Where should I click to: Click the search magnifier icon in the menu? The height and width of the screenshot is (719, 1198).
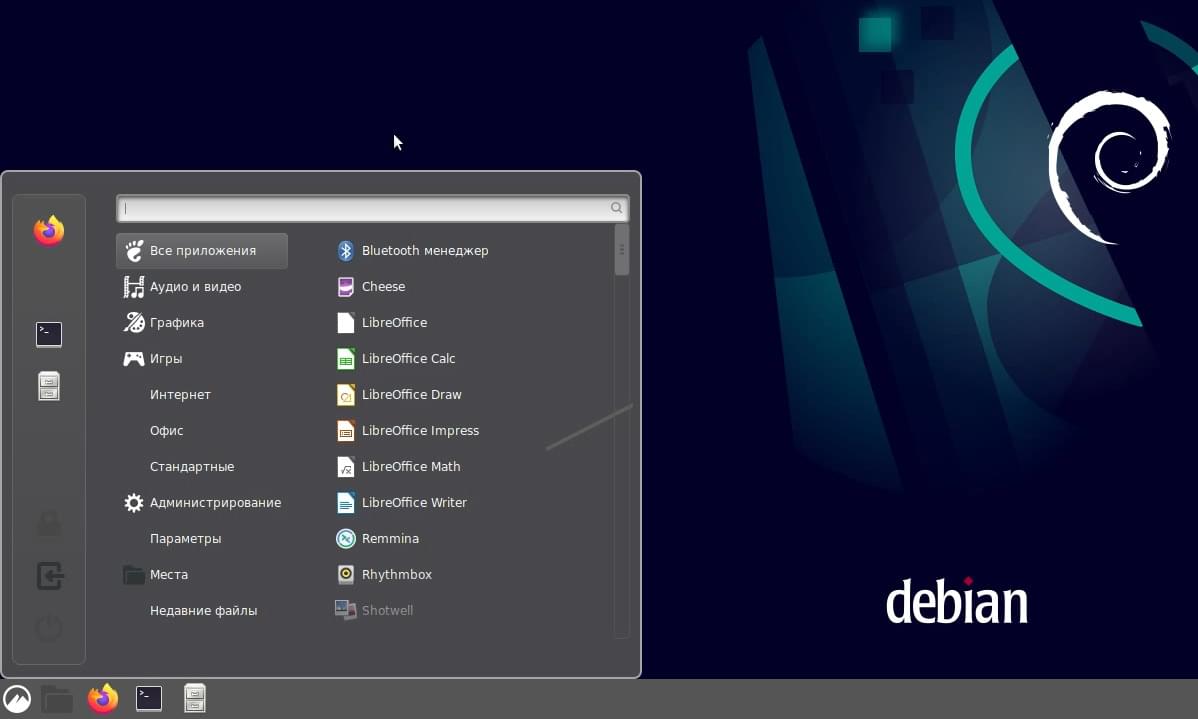tap(616, 208)
